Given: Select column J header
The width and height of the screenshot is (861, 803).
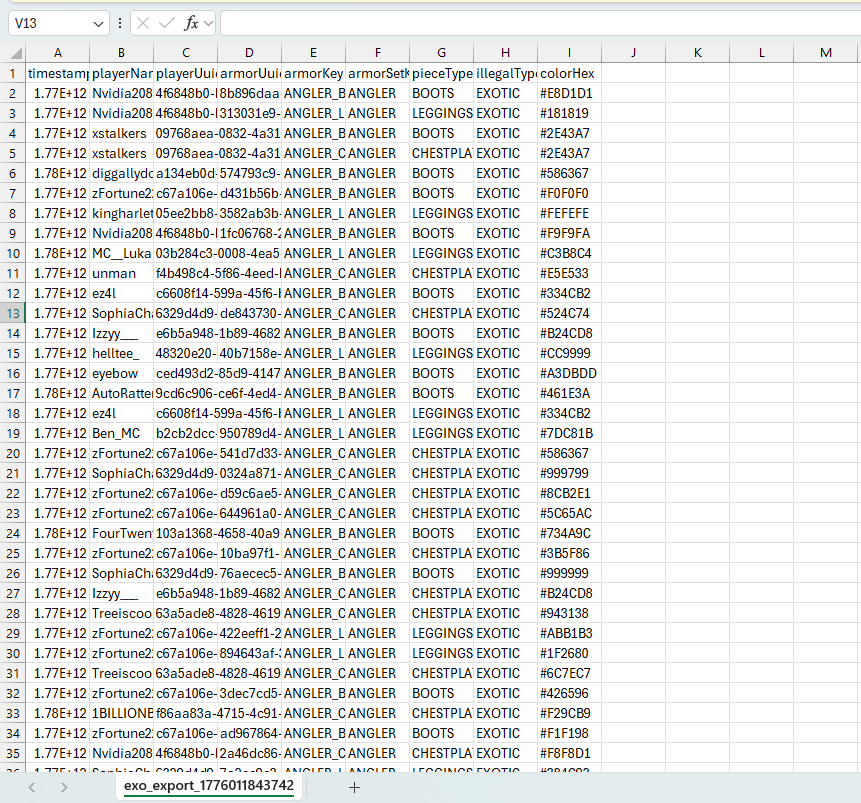Looking at the screenshot, I should [x=633, y=53].
